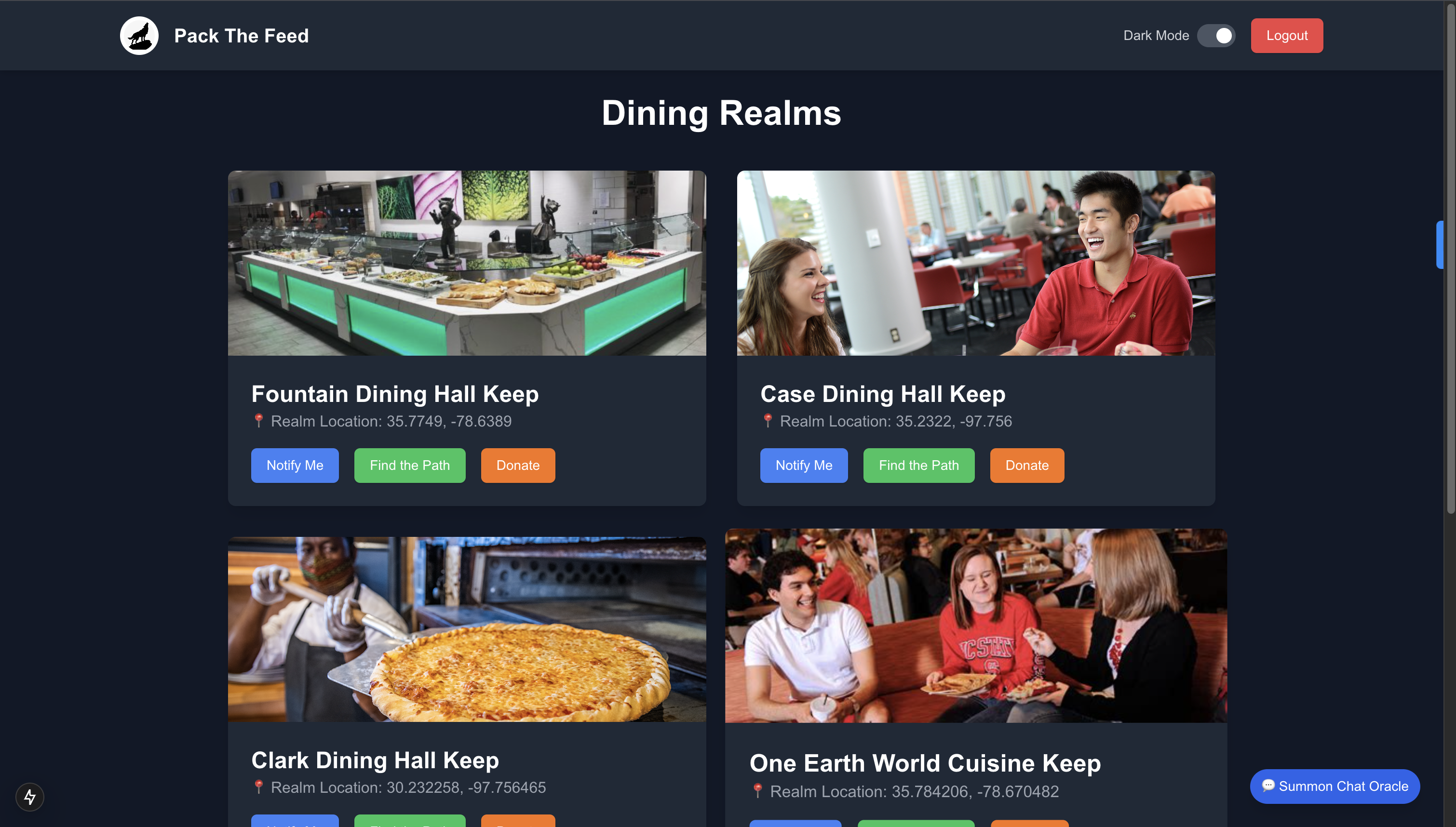Click the page's vertical scrollbar

click(1450, 258)
